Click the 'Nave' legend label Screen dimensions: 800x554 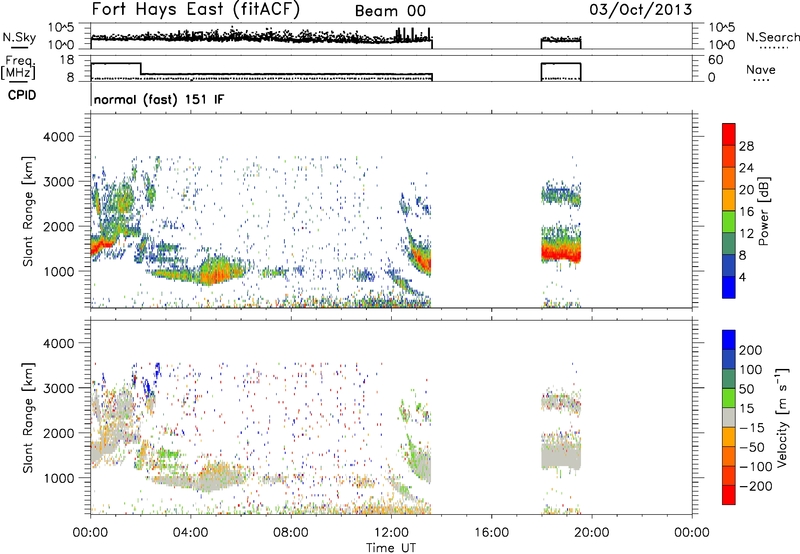click(761, 69)
